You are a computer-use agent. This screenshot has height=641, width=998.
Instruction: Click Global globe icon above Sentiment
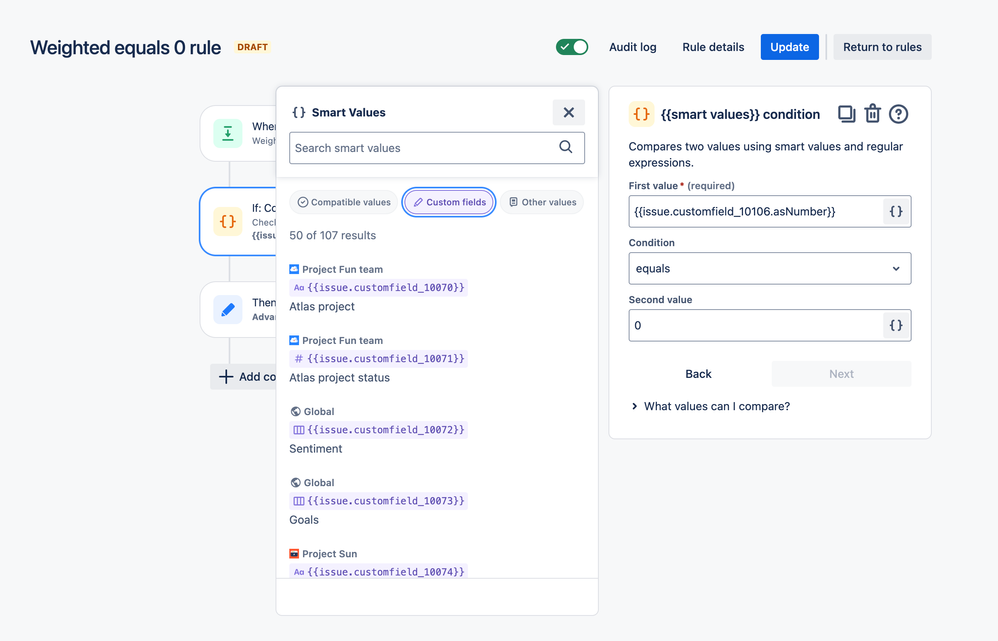[295, 412]
